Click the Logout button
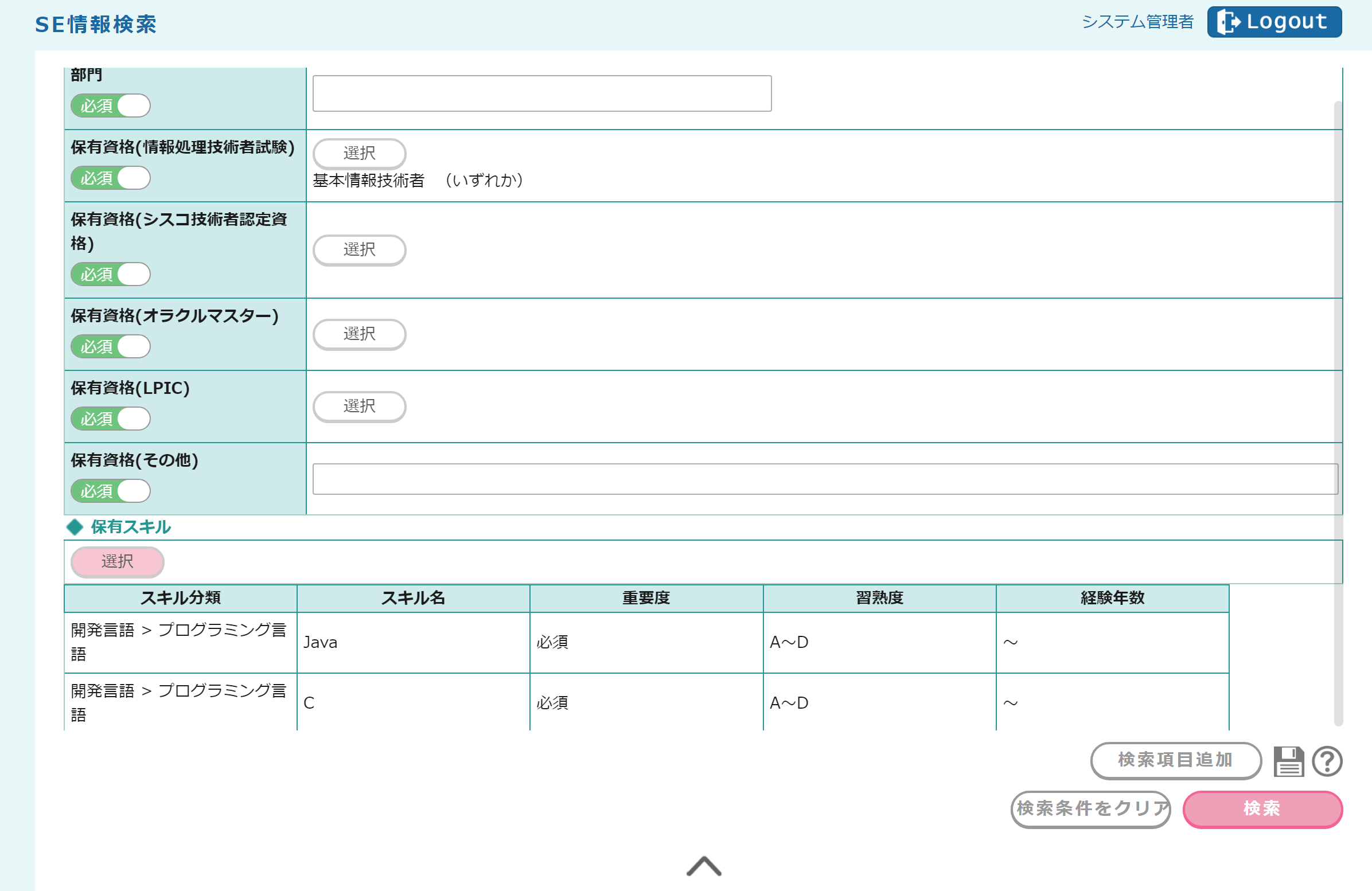Viewport: 1372px width, 891px height. 1274,22
